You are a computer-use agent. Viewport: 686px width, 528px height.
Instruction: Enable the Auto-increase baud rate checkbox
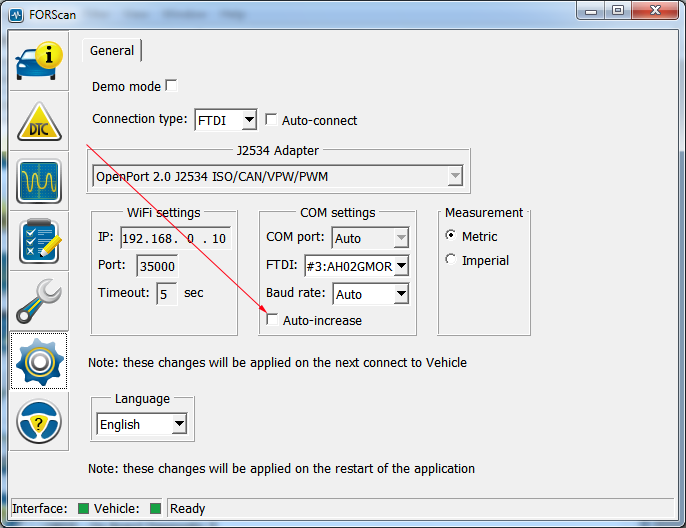pos(272,319)
